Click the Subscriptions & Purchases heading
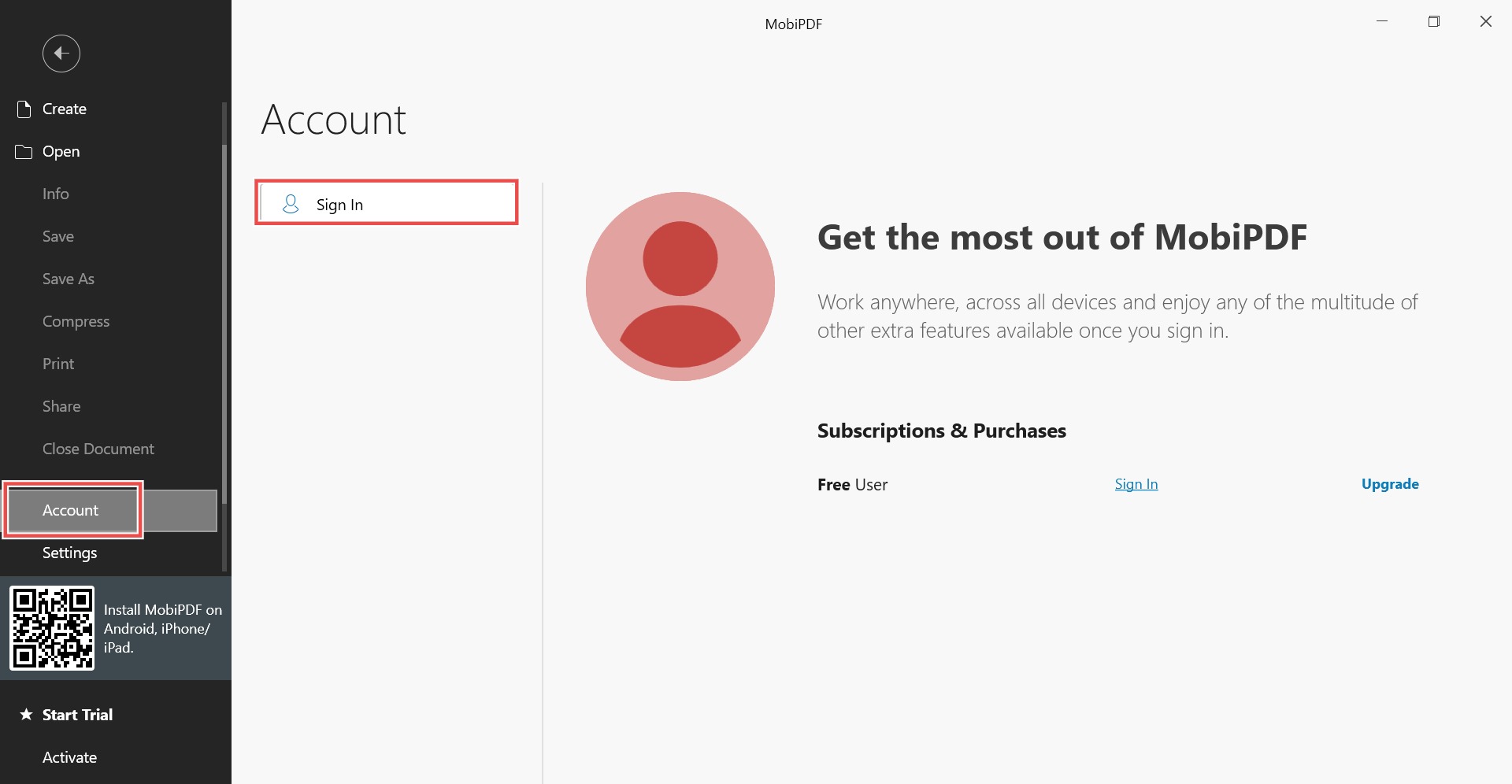 pos(942,431)
